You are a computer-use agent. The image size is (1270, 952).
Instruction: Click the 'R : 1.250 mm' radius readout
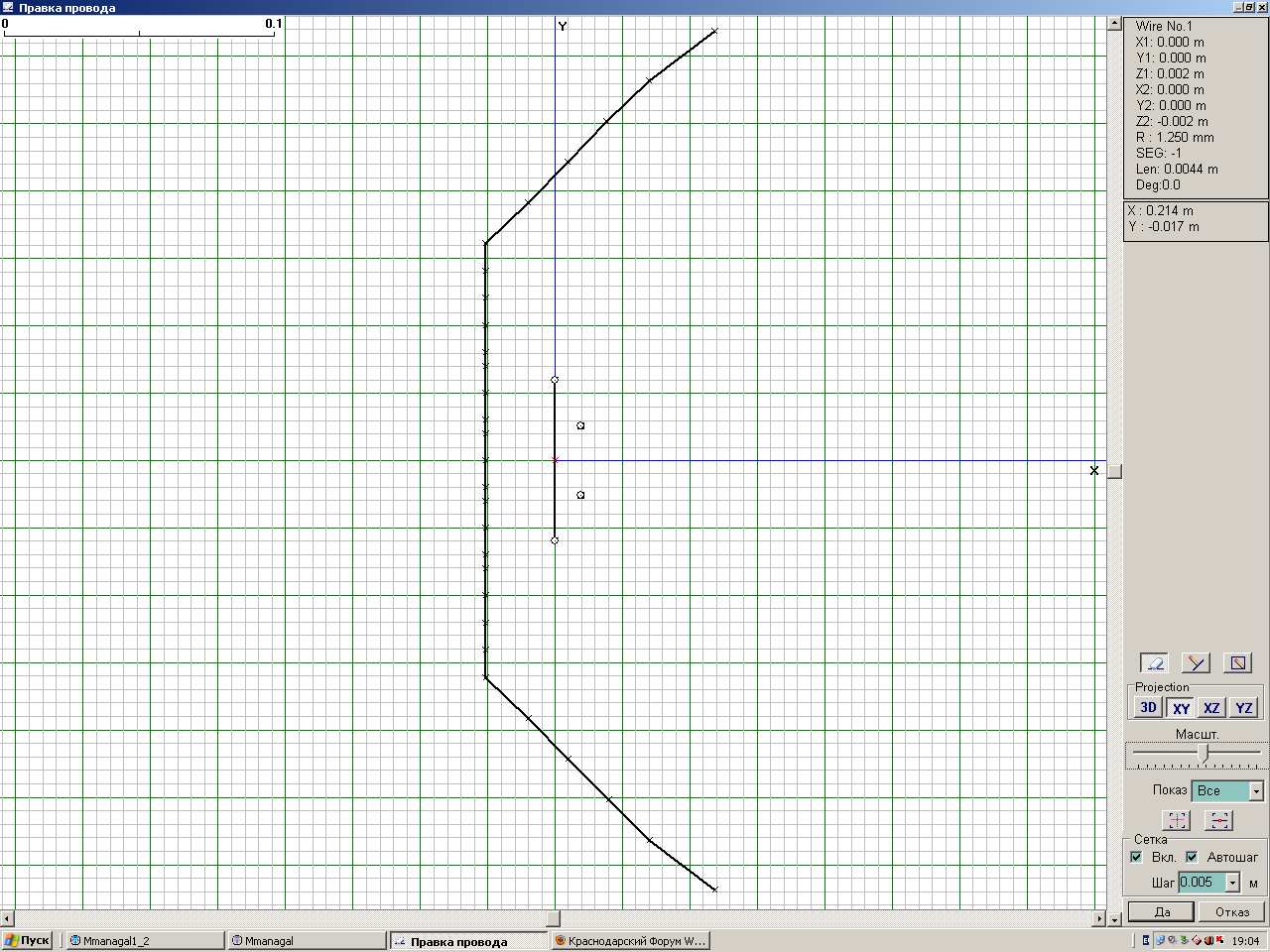[x=1175, y=137]
